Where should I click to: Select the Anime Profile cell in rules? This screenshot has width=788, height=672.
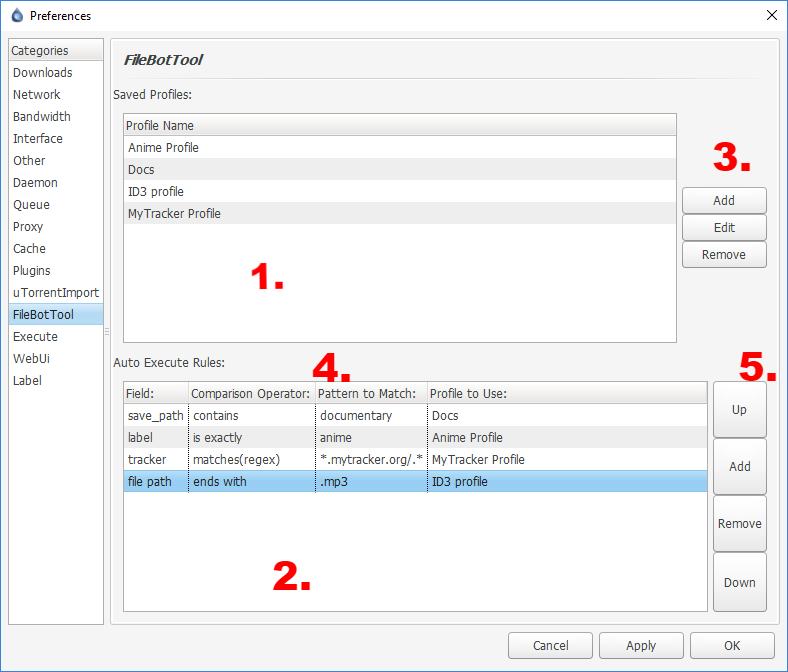[567, 438]
